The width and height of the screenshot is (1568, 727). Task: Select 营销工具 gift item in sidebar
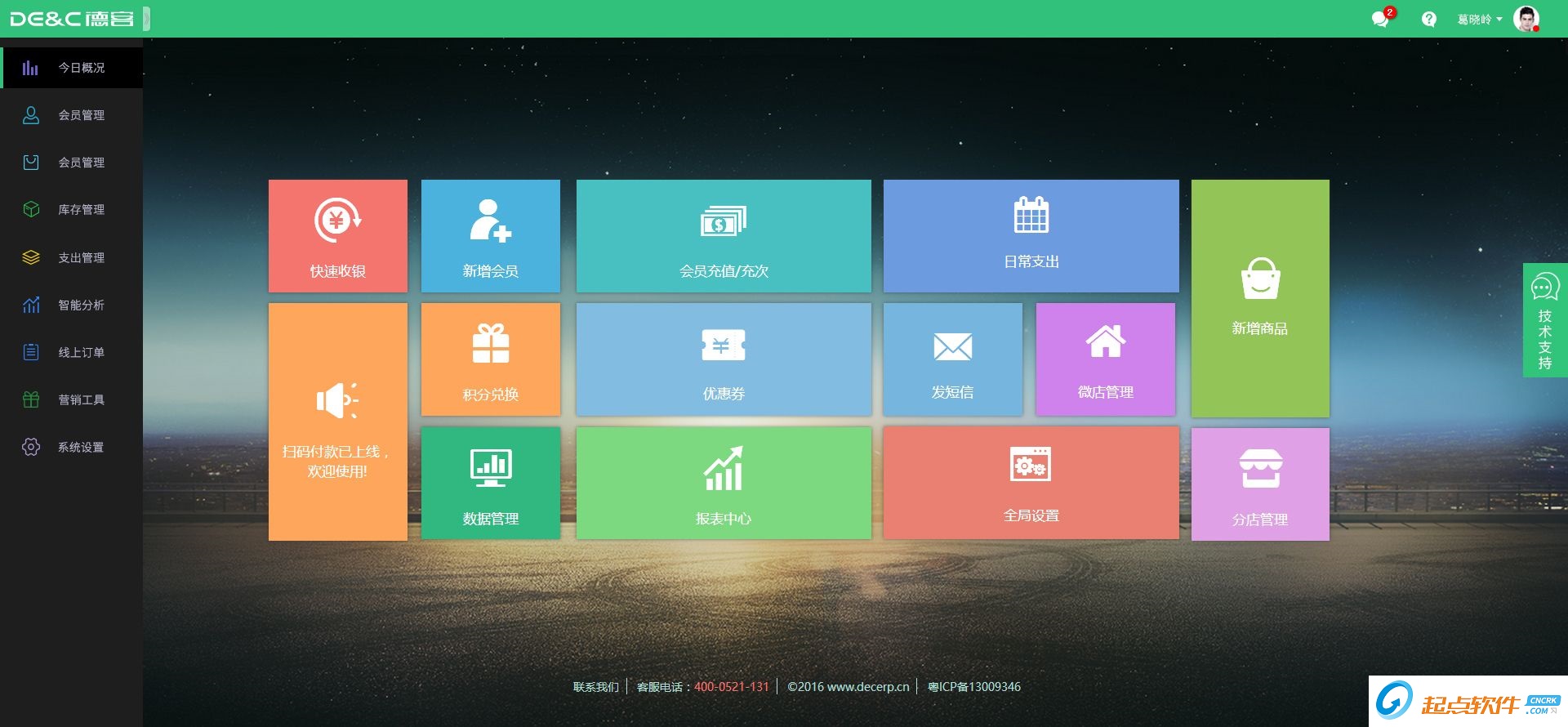pyautogui.click(x=72, y=400)
